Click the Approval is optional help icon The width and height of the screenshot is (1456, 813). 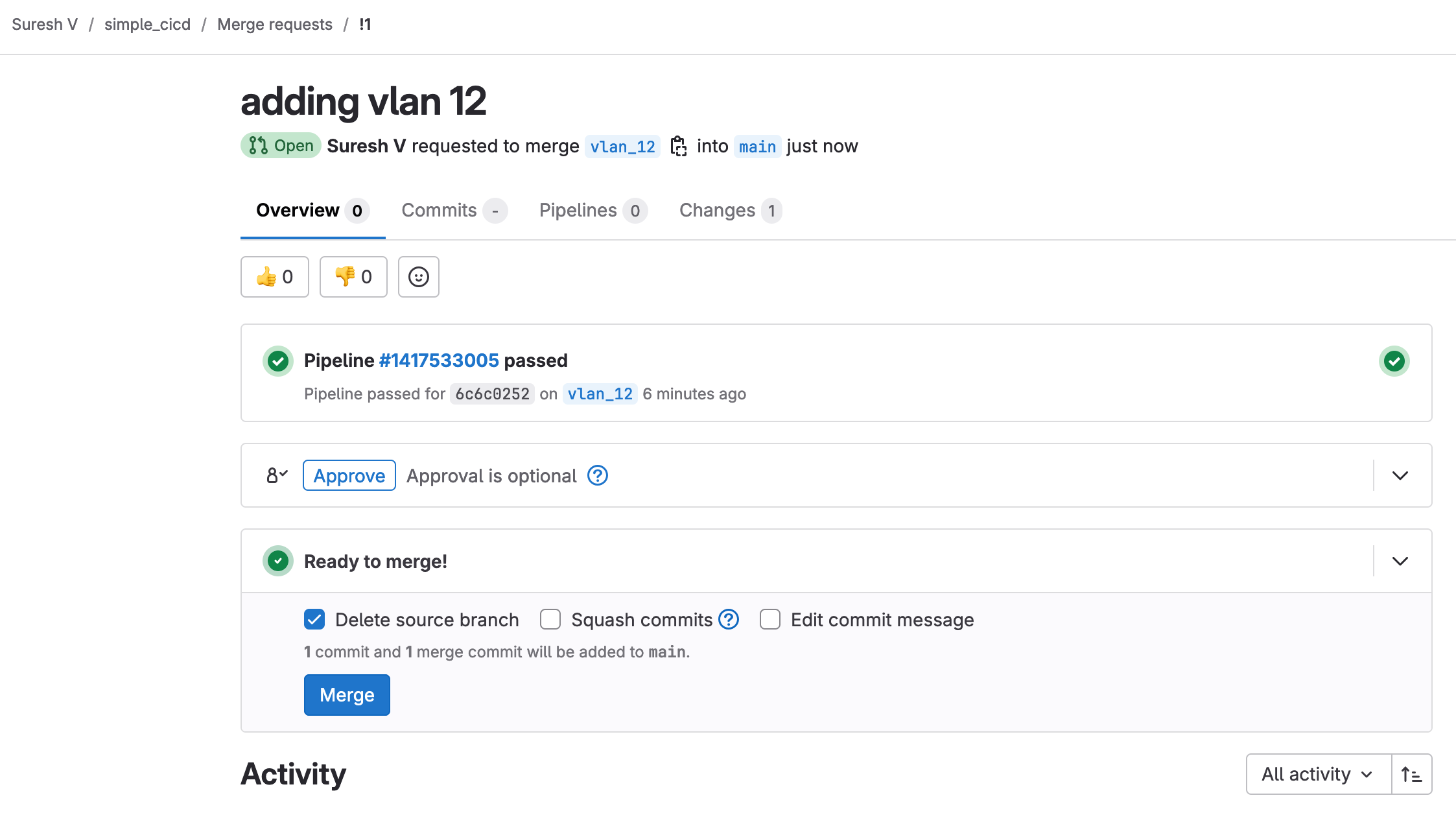[597, 476]
